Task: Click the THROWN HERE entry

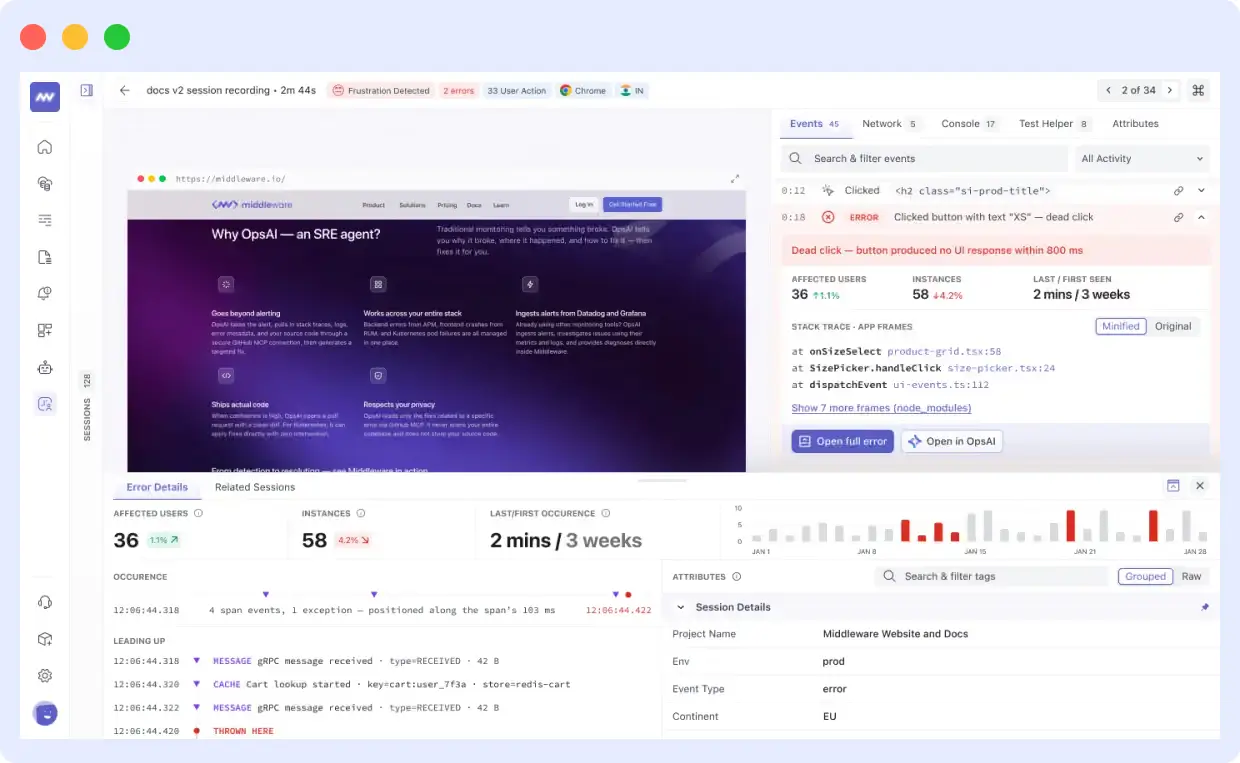Action: tap(243, 731)
